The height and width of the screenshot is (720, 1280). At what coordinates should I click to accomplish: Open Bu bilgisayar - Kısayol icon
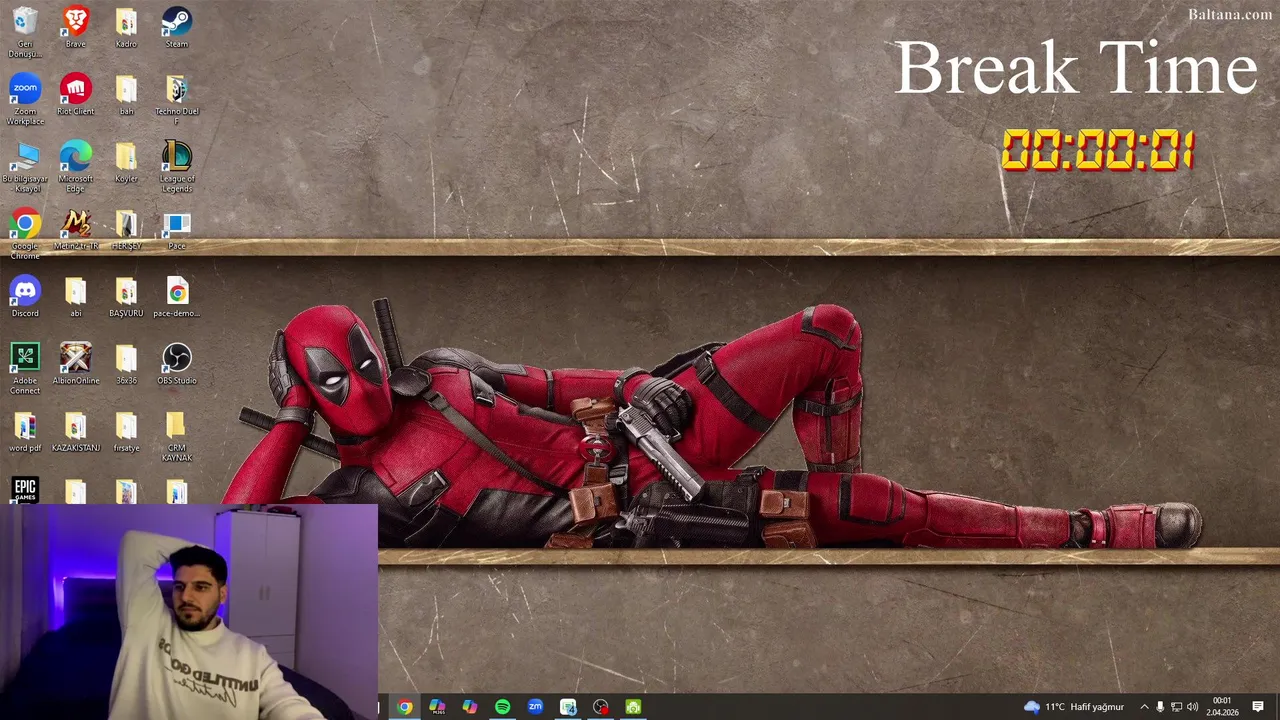click(x=25, y=167)
